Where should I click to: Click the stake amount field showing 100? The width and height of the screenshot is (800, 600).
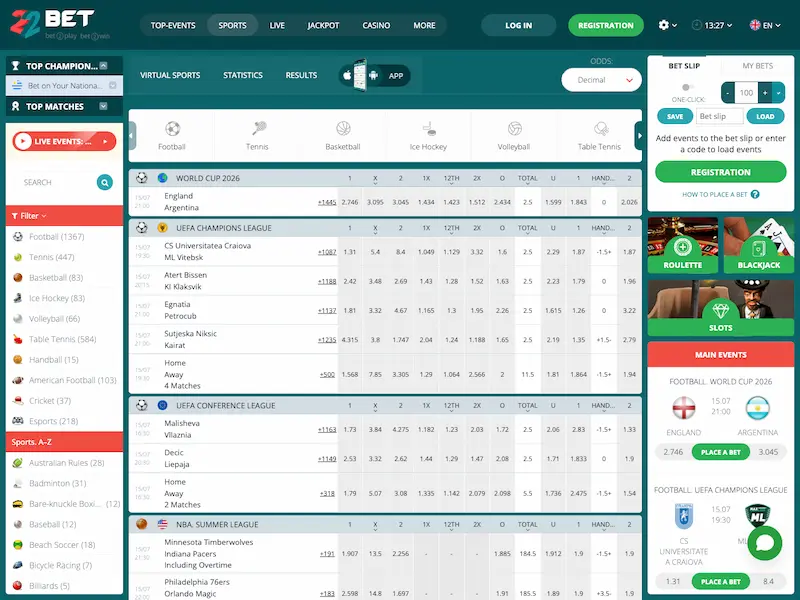[746, 93]
